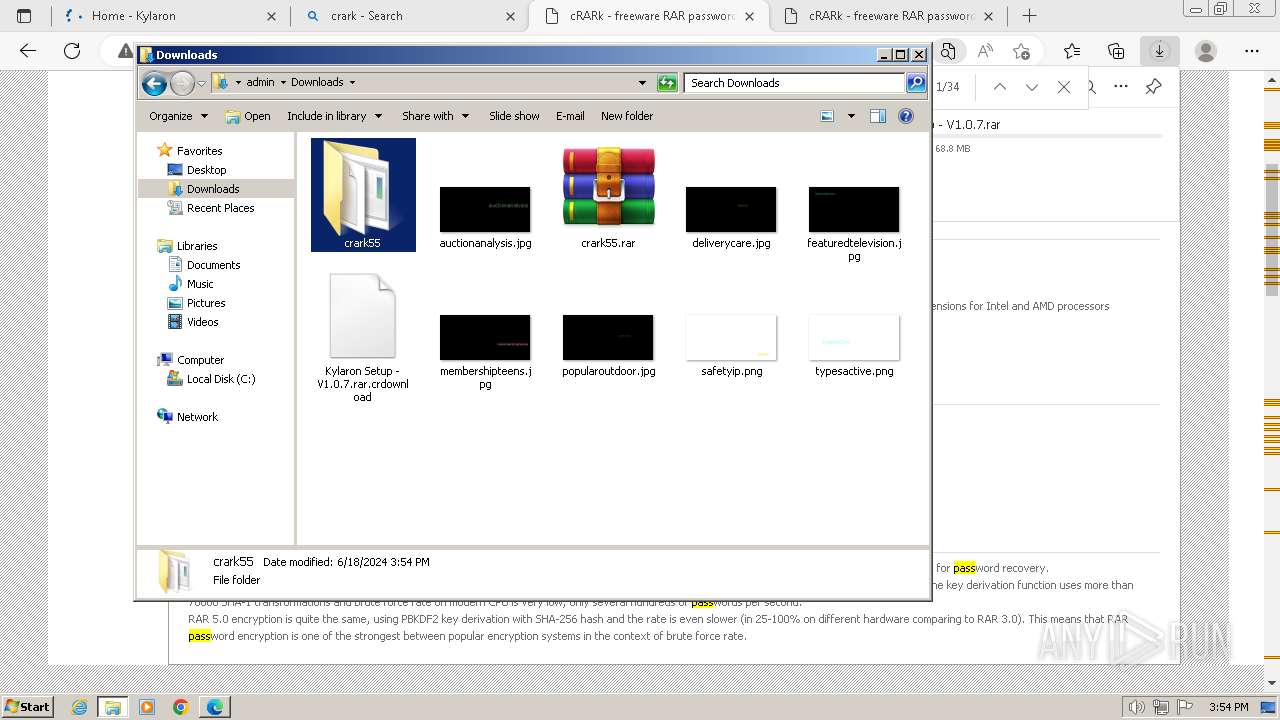Open the dropdown arrow after Downloads breadcrumb

352,83
